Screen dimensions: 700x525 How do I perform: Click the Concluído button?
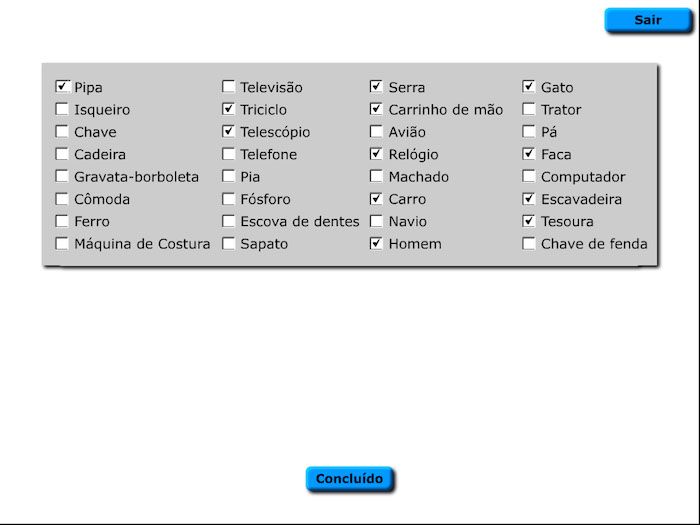[349, 479]
